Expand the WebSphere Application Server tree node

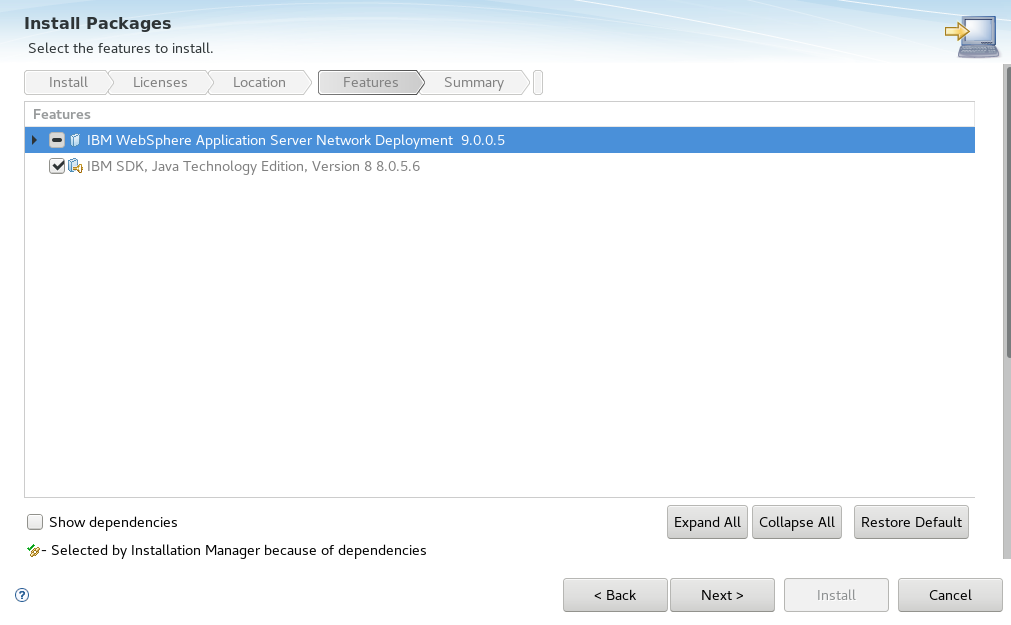coord(35,140)
